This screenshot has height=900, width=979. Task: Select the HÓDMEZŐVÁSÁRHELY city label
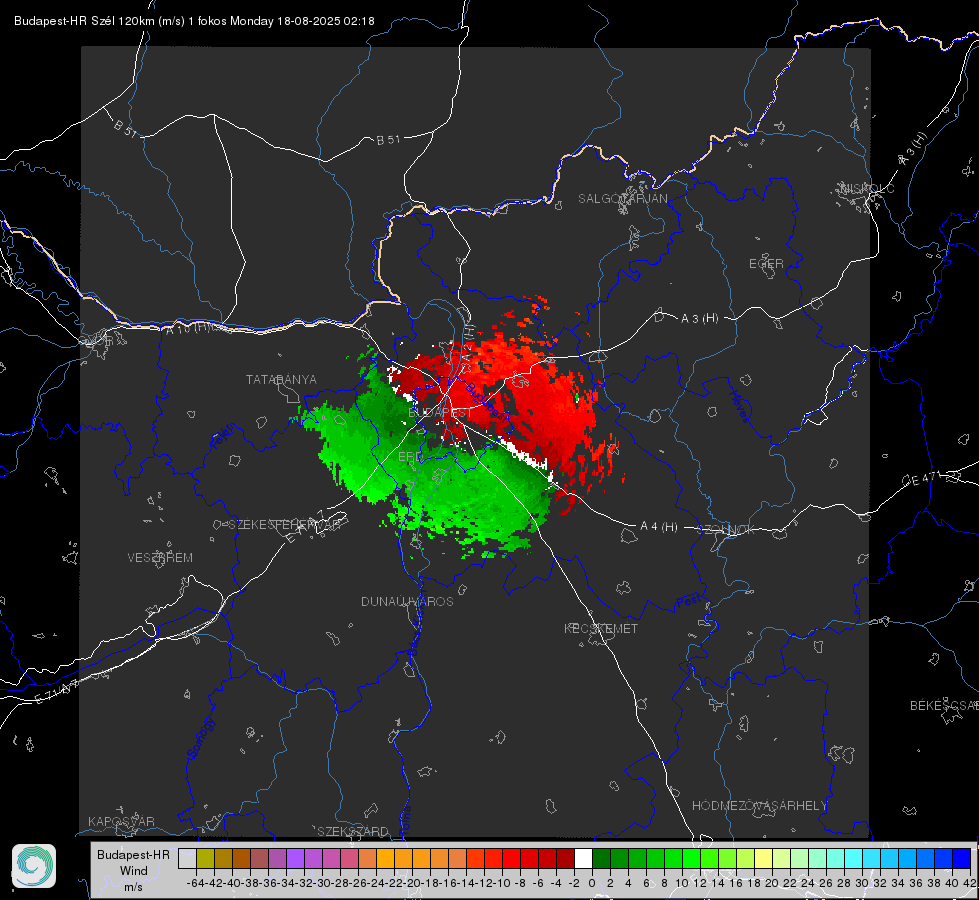(x=759, y=806)
